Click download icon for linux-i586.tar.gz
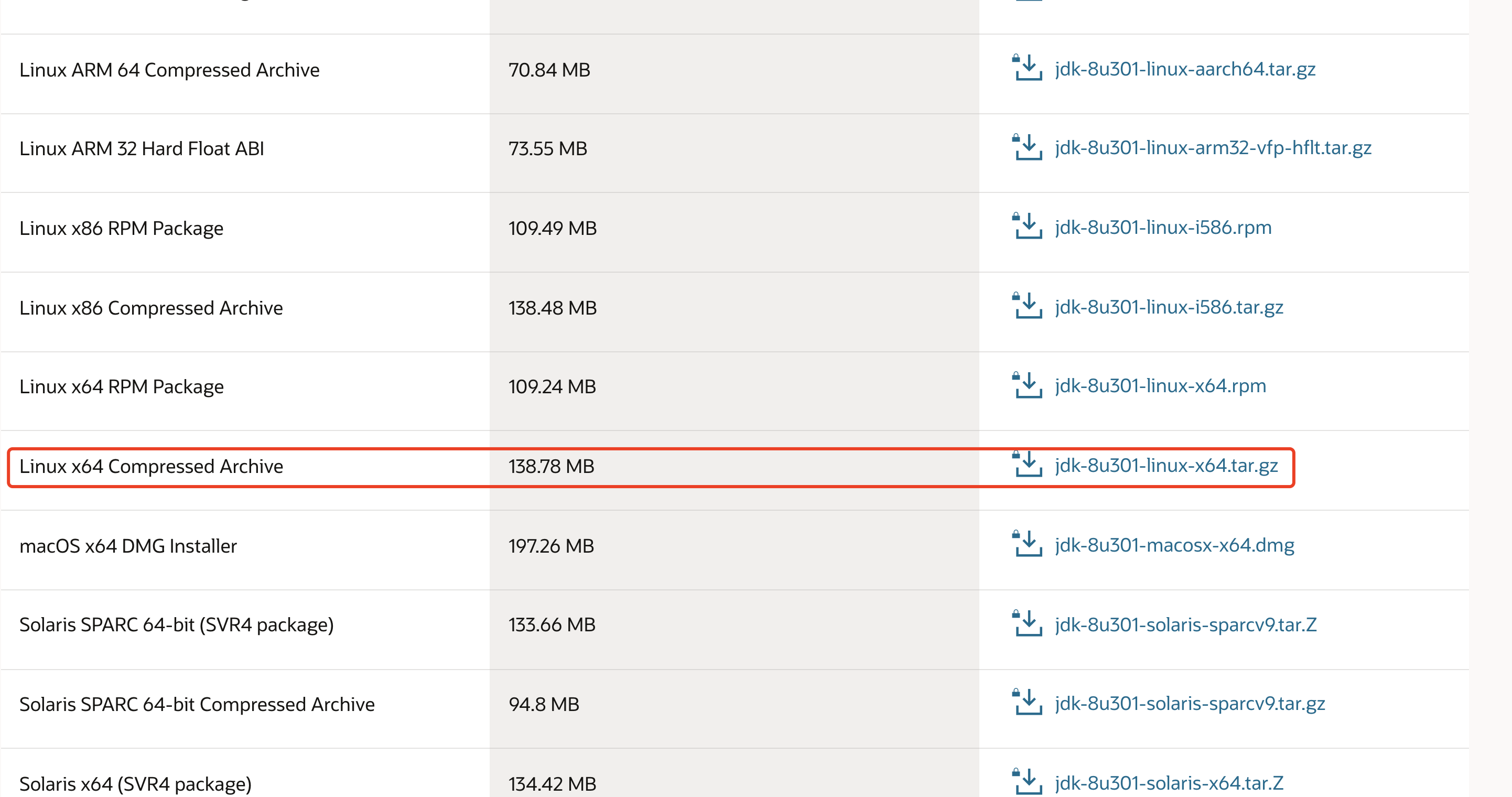 (x=1027, y=306)
